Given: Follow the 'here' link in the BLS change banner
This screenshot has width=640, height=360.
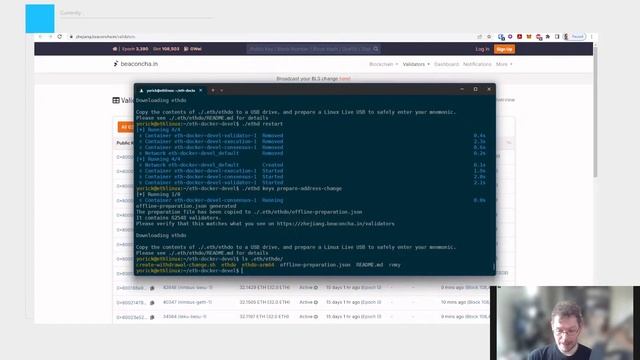Looking at the screenshot, I should click(x=345, y=79).
